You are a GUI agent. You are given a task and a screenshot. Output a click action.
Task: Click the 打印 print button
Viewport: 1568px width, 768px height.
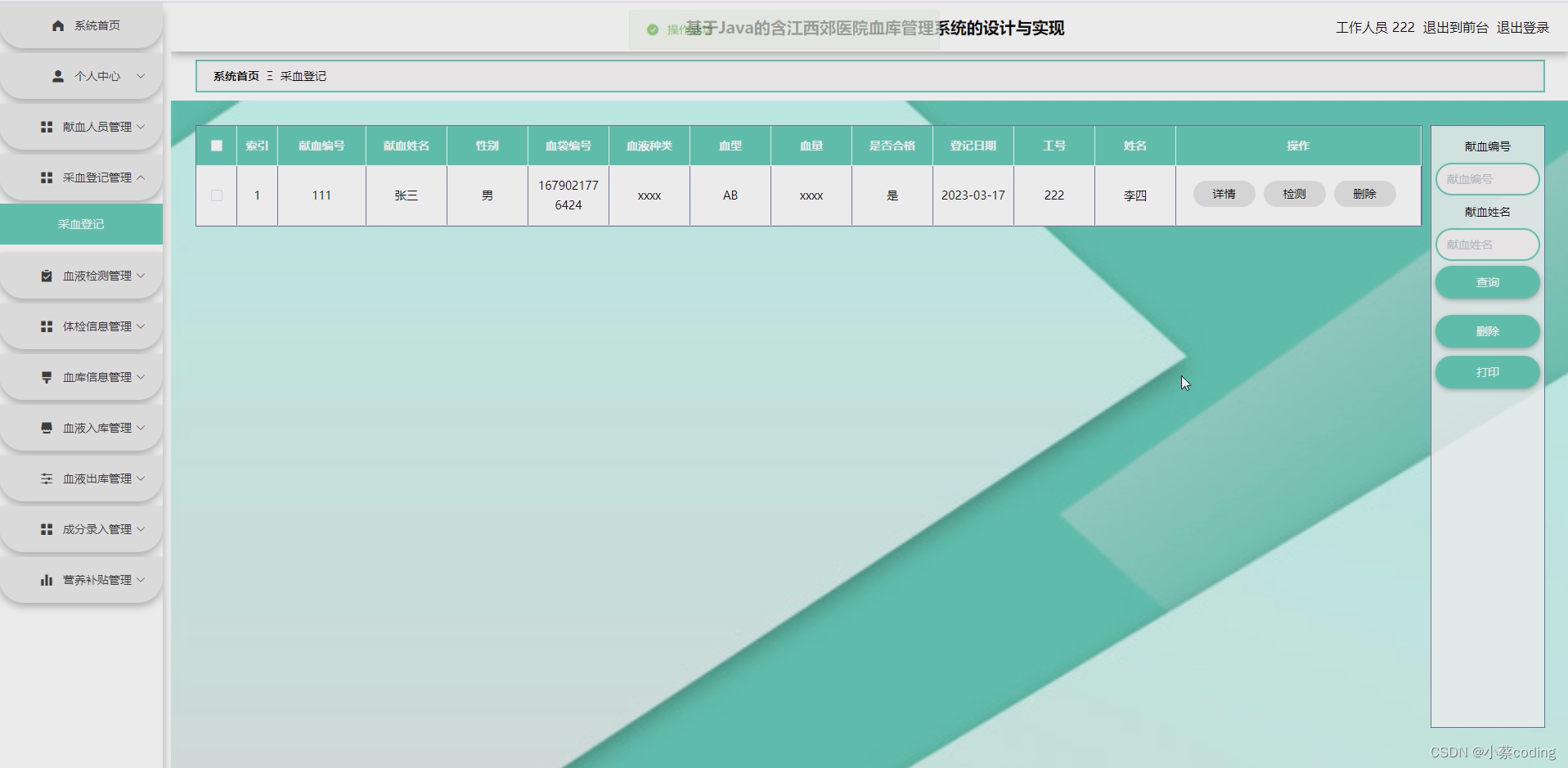pos(1487,372)
